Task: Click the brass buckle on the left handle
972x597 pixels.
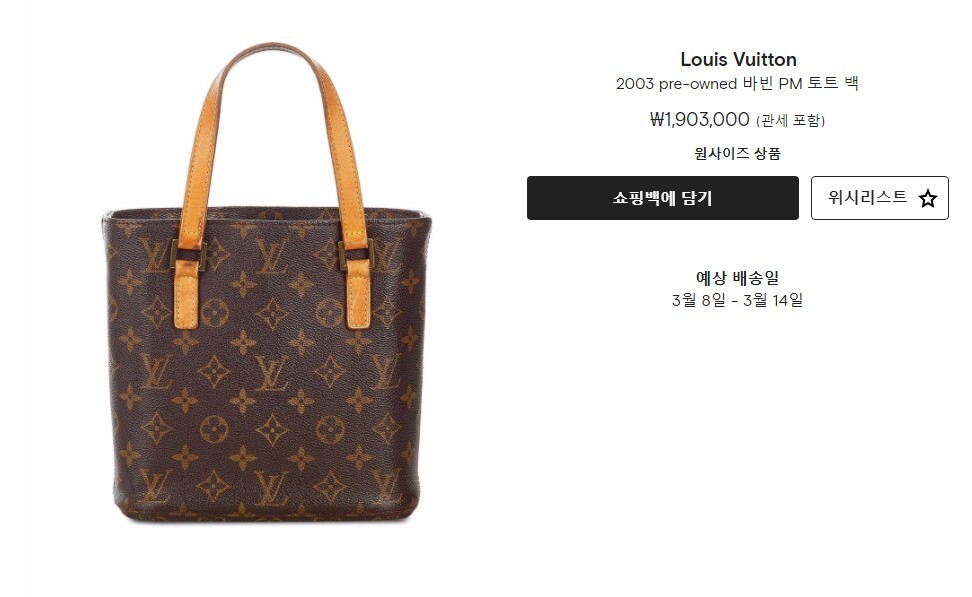Action: (x=188, y=254)
